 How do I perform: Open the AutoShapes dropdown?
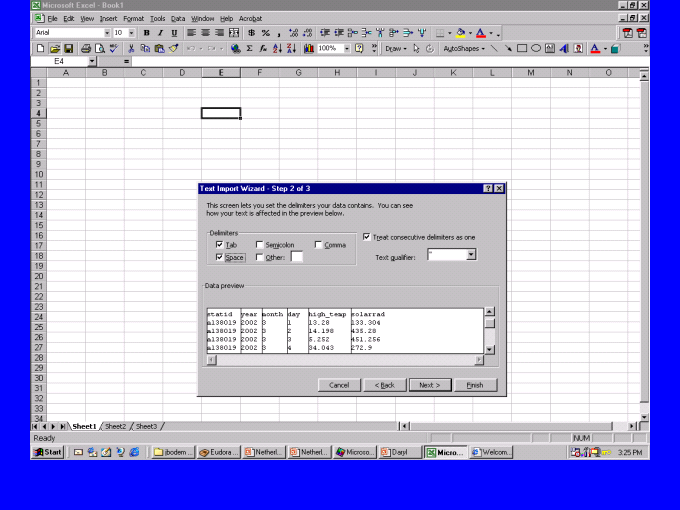tap(464, 49)
